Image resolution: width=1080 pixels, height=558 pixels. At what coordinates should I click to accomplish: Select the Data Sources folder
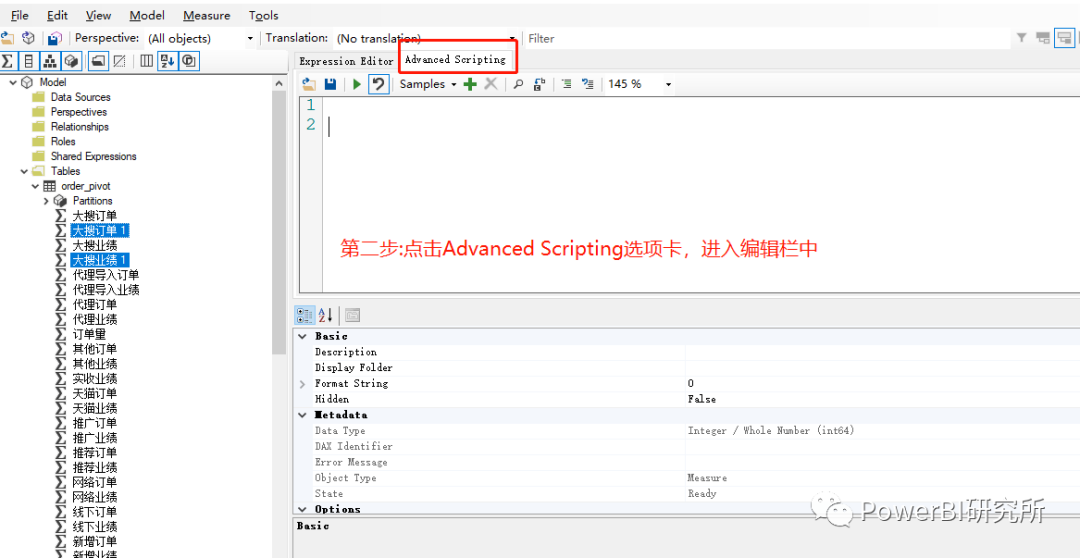coord(80,97)
